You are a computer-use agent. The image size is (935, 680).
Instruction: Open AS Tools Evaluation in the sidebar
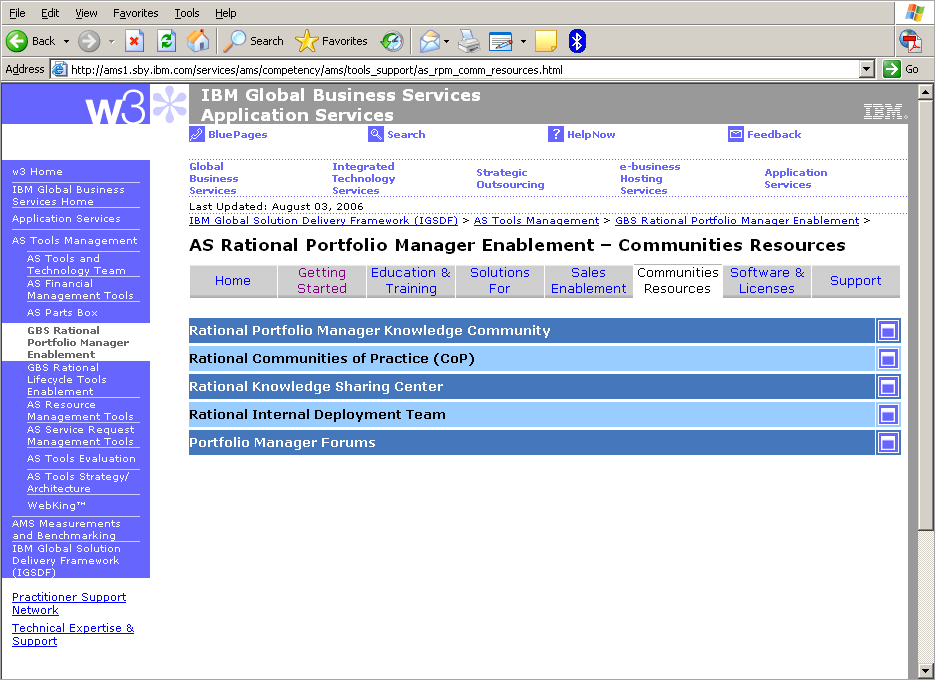[x=81, y=459]
